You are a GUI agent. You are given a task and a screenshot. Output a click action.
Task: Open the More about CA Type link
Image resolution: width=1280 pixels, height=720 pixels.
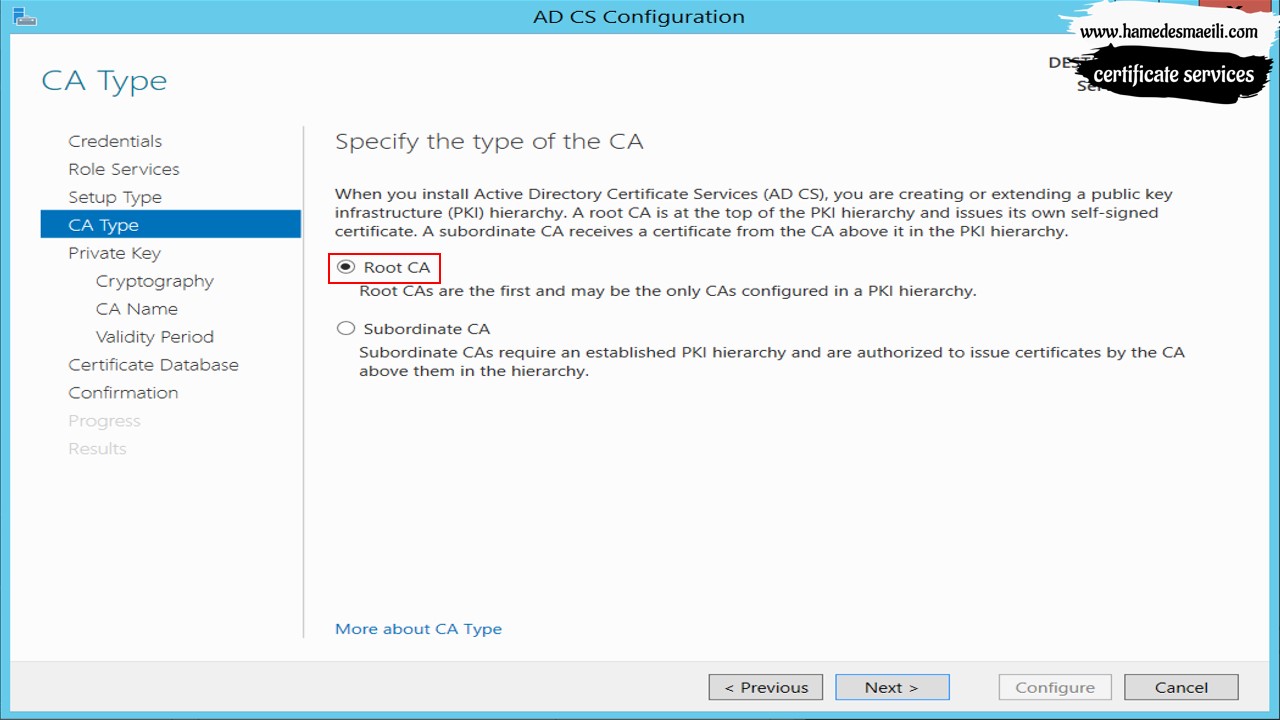coord(418,629)
